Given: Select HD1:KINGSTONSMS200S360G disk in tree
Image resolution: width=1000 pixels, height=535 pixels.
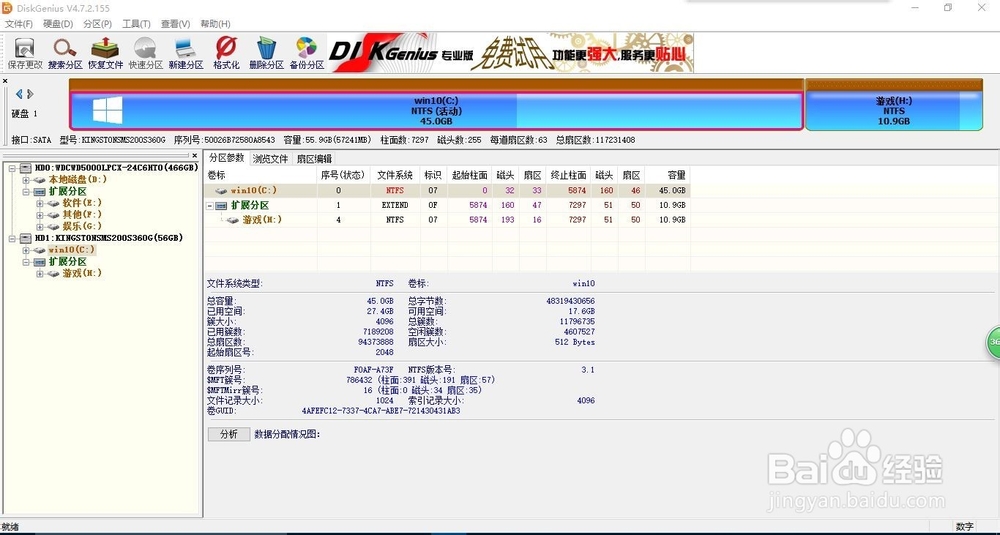Looking at the screenshot, I should click(x=109, y=238).
